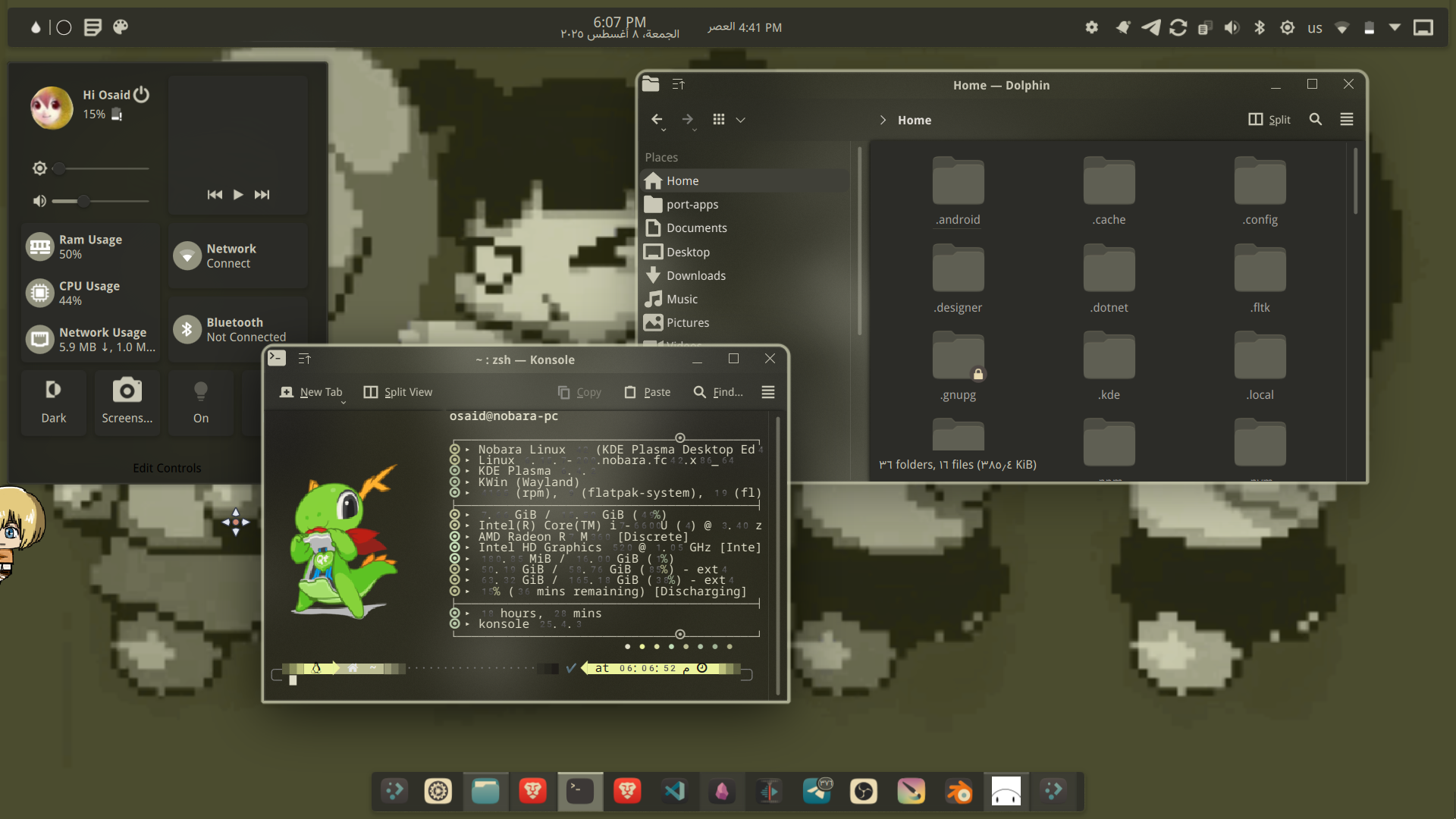Screen dimensions: 1456x819
Task: Select the .dotnet folder
Action: coord(1109,279)
